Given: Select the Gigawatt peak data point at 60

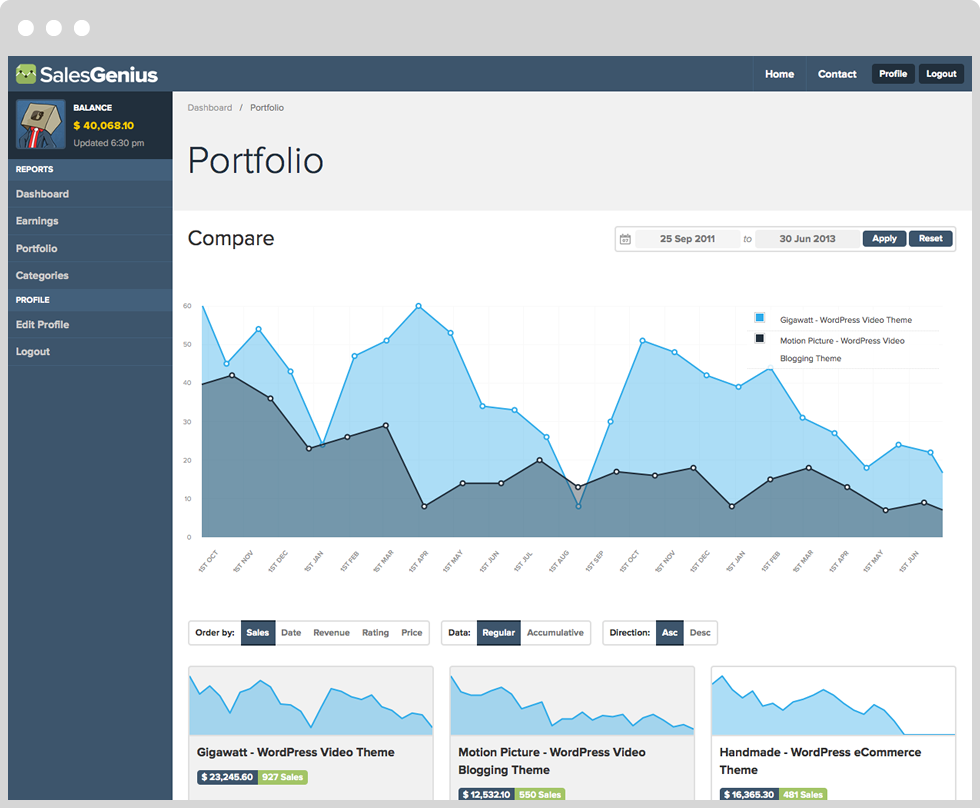Looking at the screenshot, I should [x=418, y=306].
